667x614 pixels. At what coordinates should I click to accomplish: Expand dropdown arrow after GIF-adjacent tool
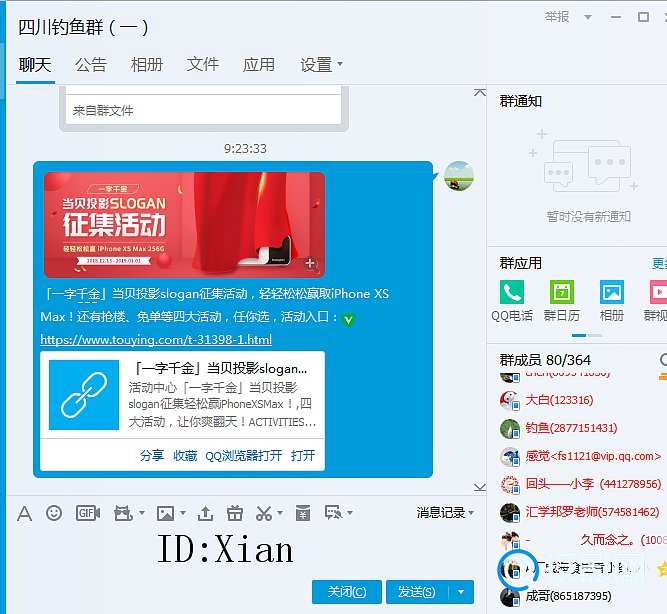(x=142, y=513)
